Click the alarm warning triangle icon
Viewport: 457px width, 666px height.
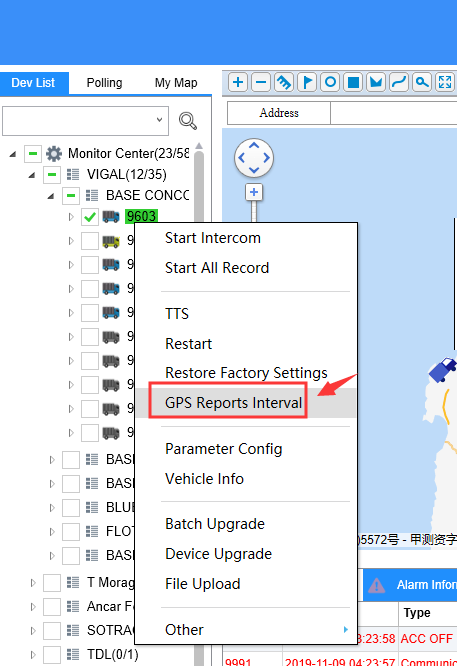pyautogui.click(x=376, y=585)
